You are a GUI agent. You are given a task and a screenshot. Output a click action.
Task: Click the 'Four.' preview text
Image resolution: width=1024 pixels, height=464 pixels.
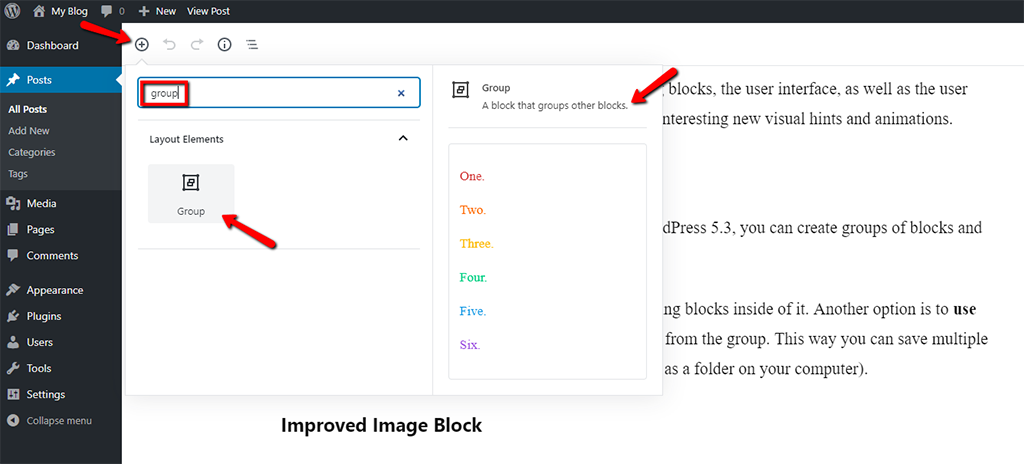pyautogui.click(x=473, y=278)
